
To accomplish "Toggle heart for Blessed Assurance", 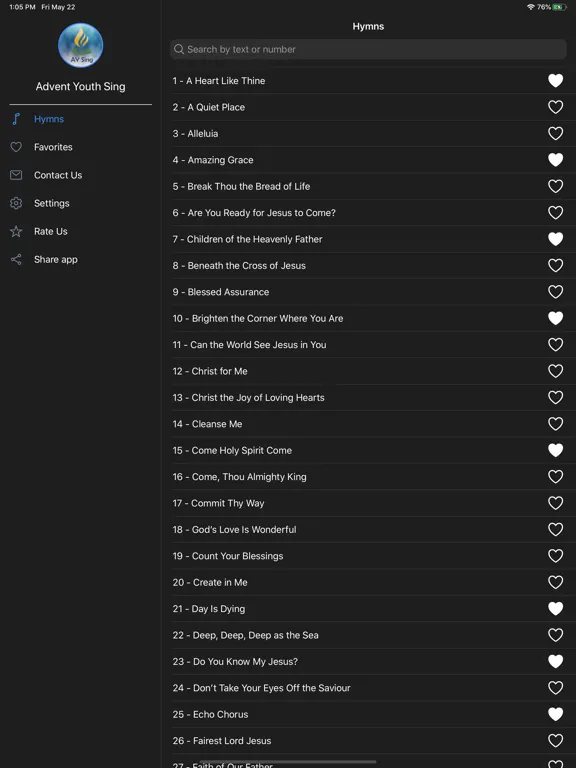I will pos(555,292).
